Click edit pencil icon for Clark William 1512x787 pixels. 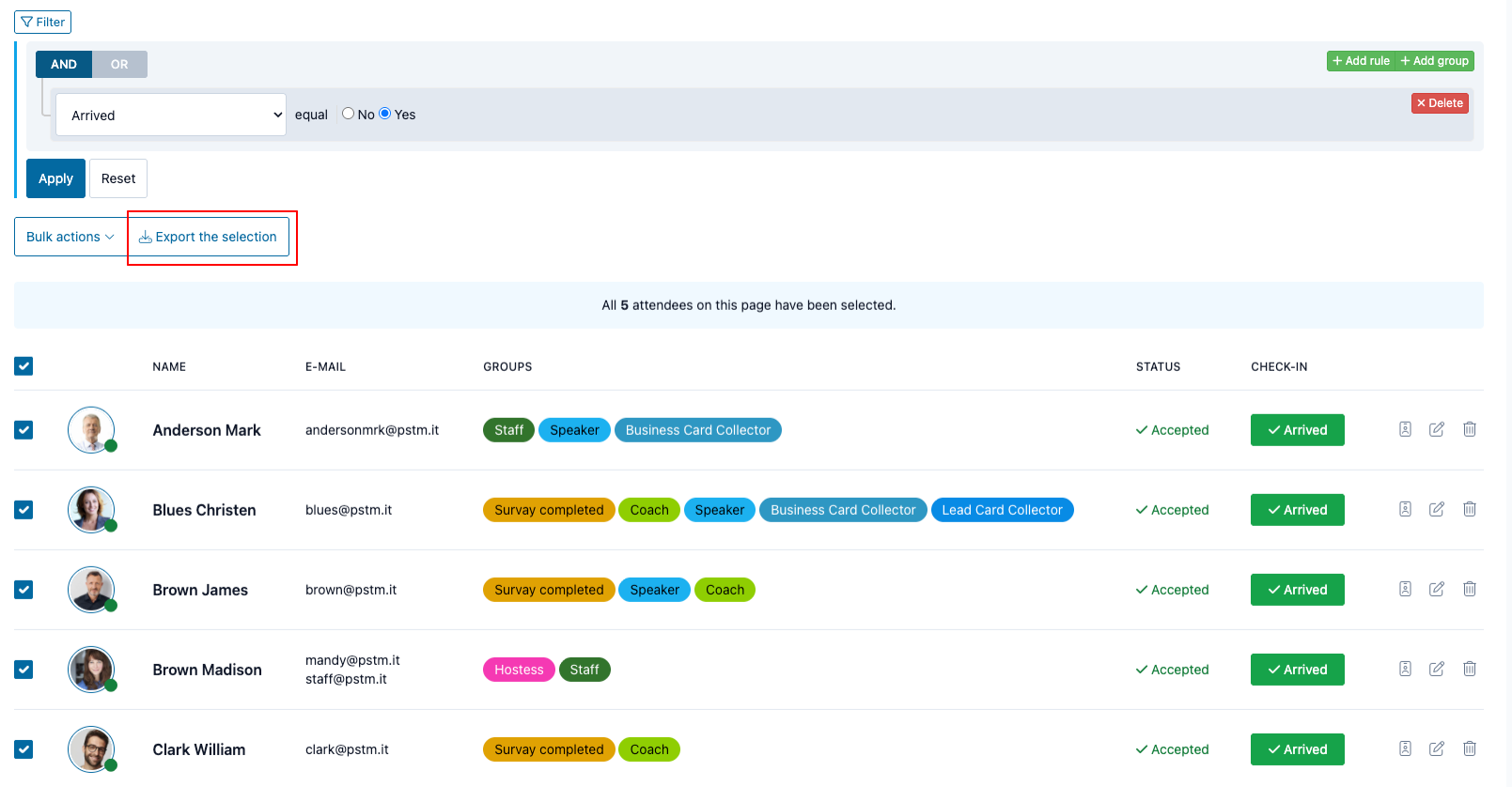1437,748
